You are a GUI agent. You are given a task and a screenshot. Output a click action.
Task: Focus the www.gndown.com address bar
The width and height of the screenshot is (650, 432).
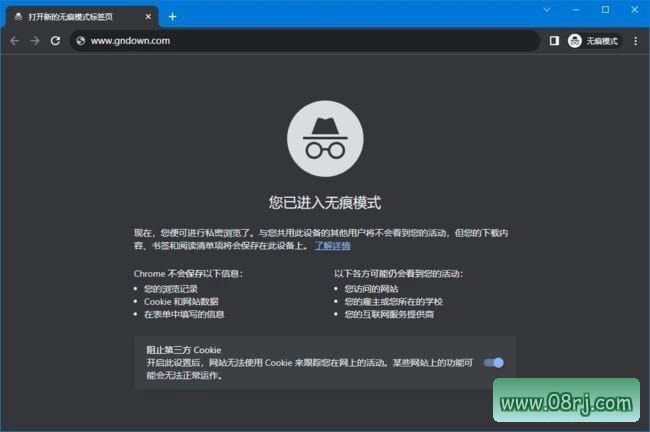pyautogui.click(x=305, y=41)
